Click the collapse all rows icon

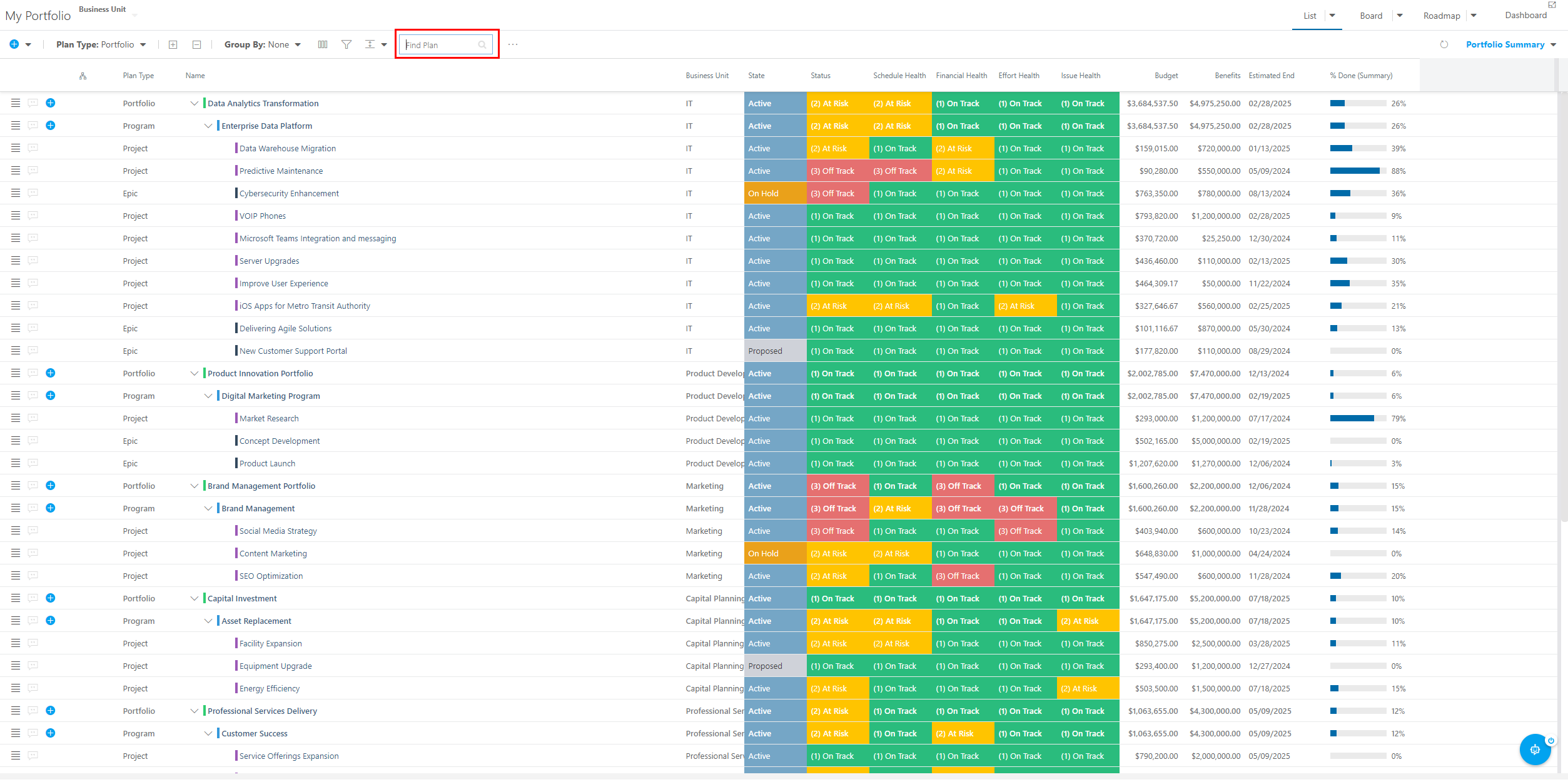pyautogui.click(x=196, y=44)
